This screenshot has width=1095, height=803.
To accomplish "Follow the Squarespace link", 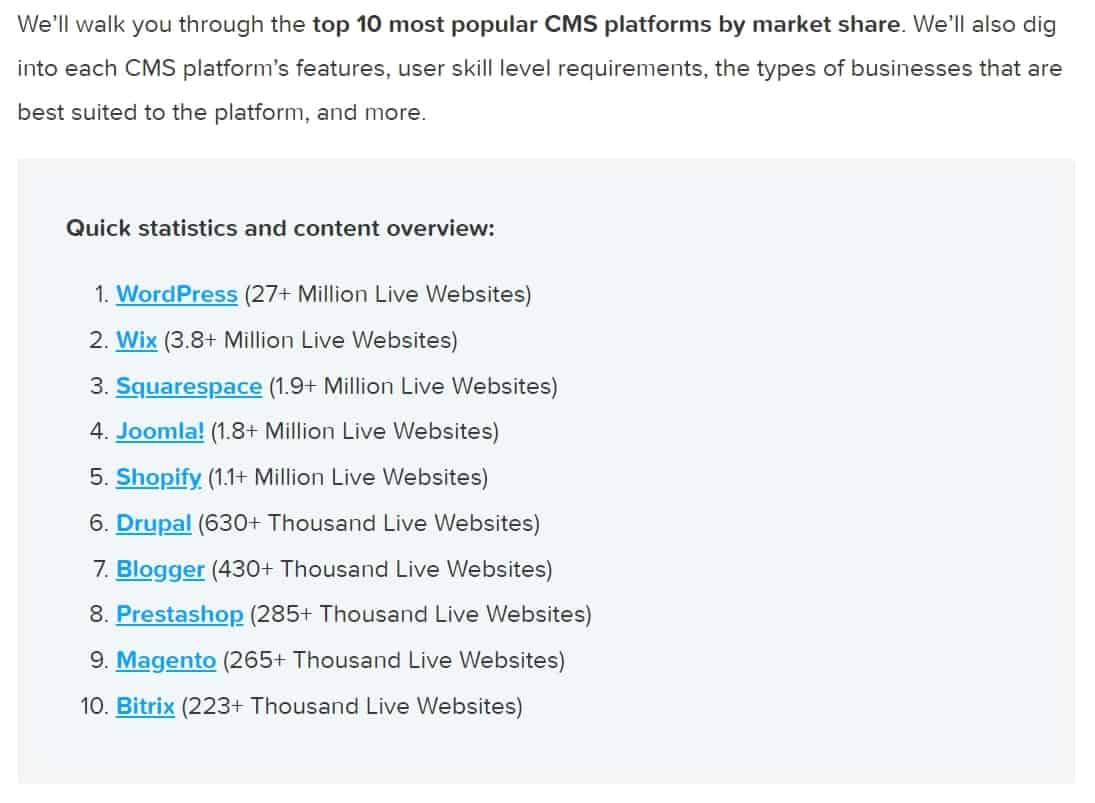I will pyautogui.click(x=189, y=386).
